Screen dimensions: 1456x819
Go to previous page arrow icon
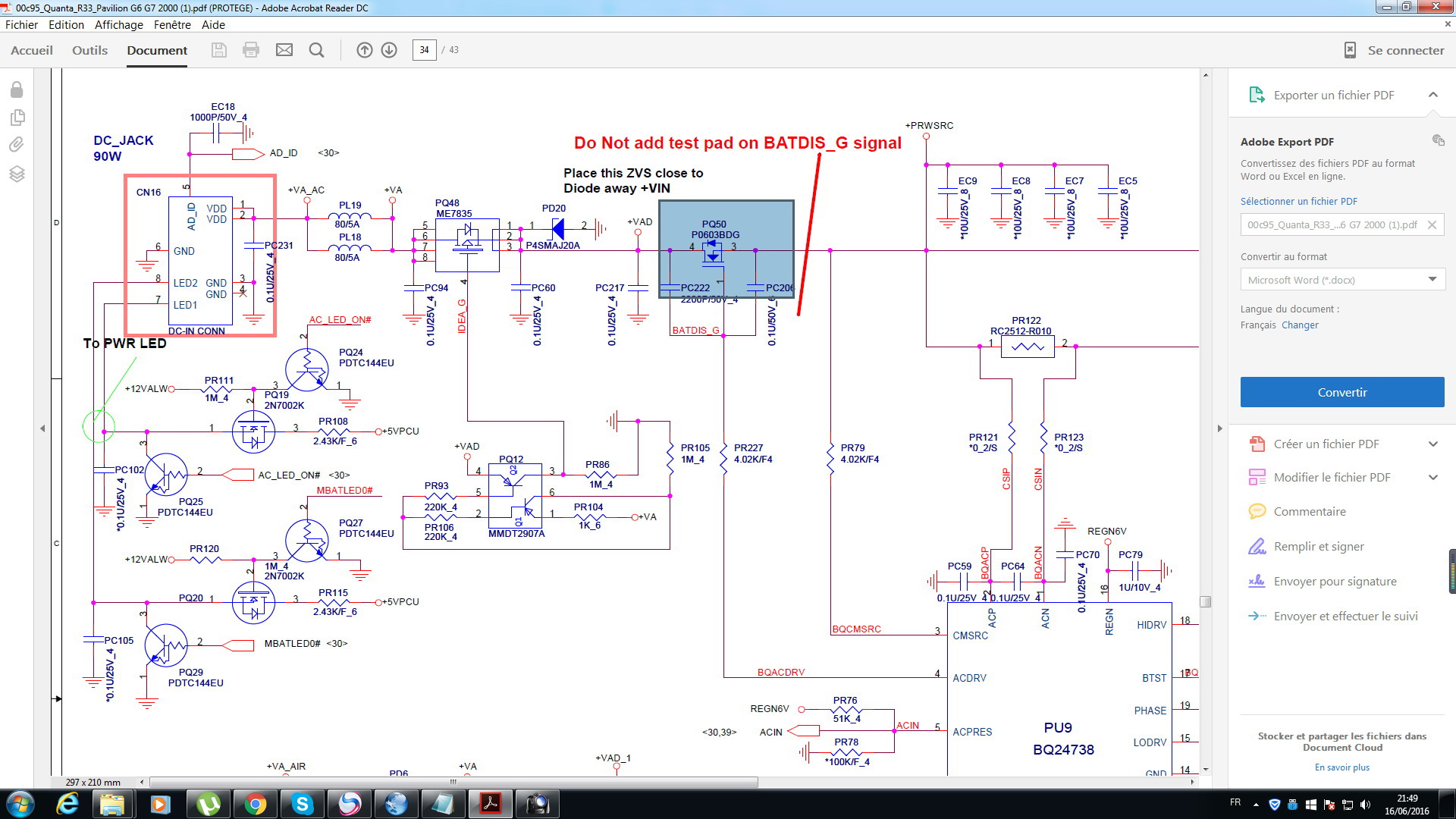(x=365, y=50)
